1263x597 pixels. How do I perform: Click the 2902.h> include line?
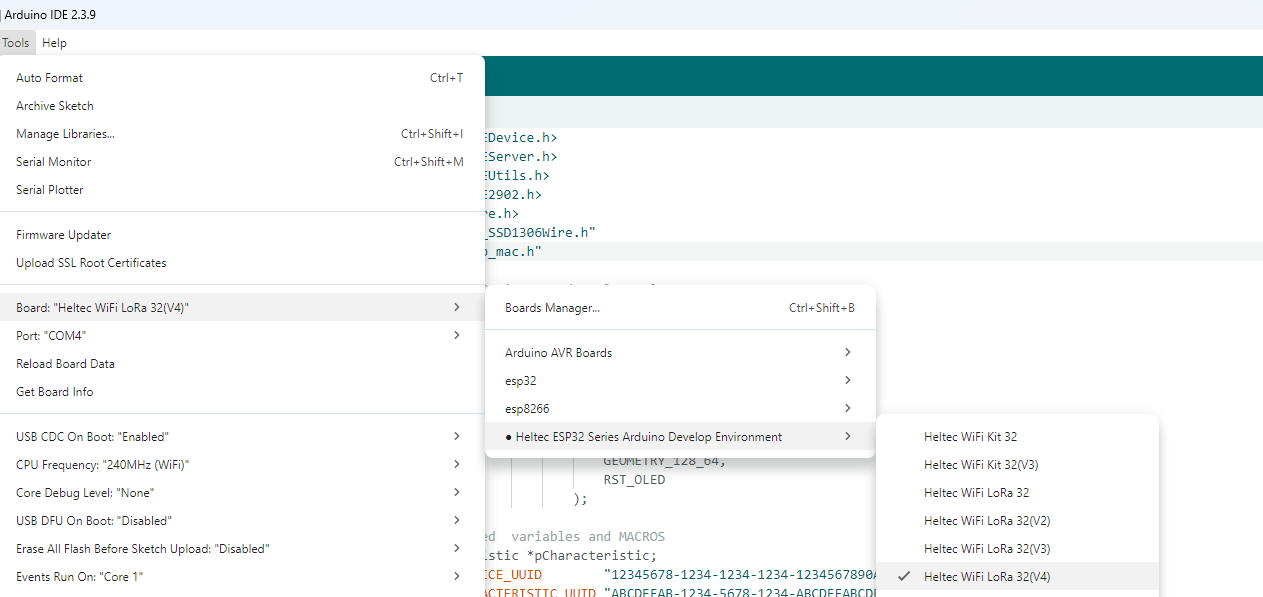(513, 195)
